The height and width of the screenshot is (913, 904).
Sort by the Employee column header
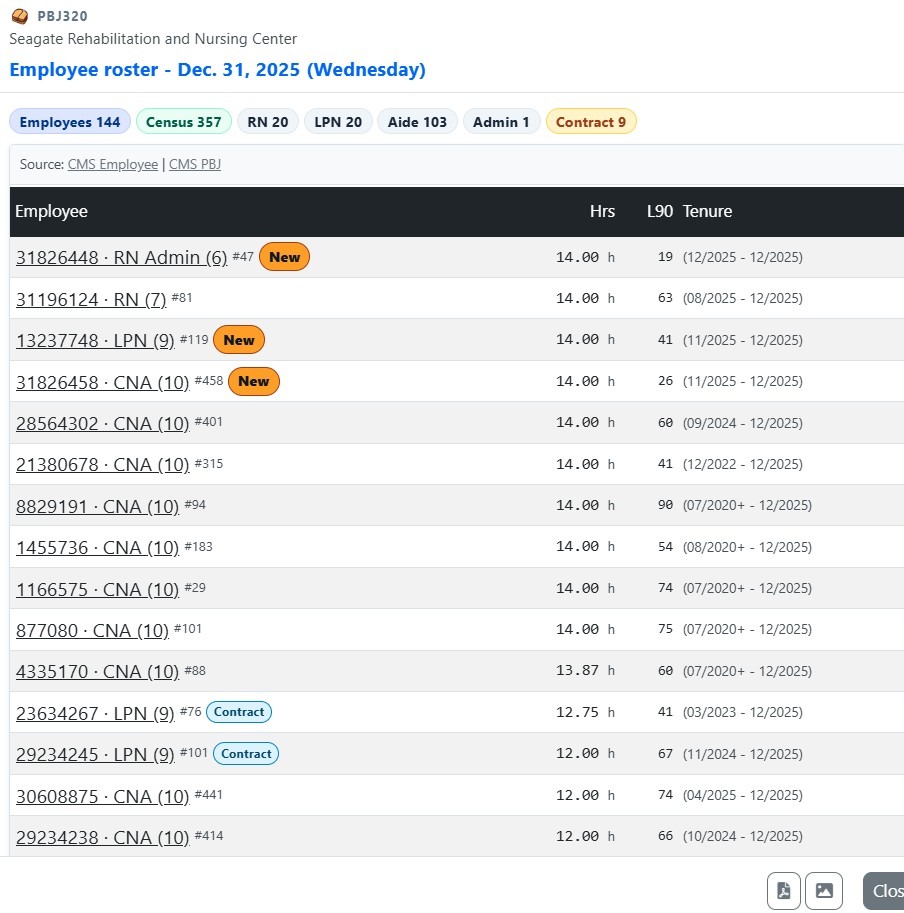(x=51, y=211)
